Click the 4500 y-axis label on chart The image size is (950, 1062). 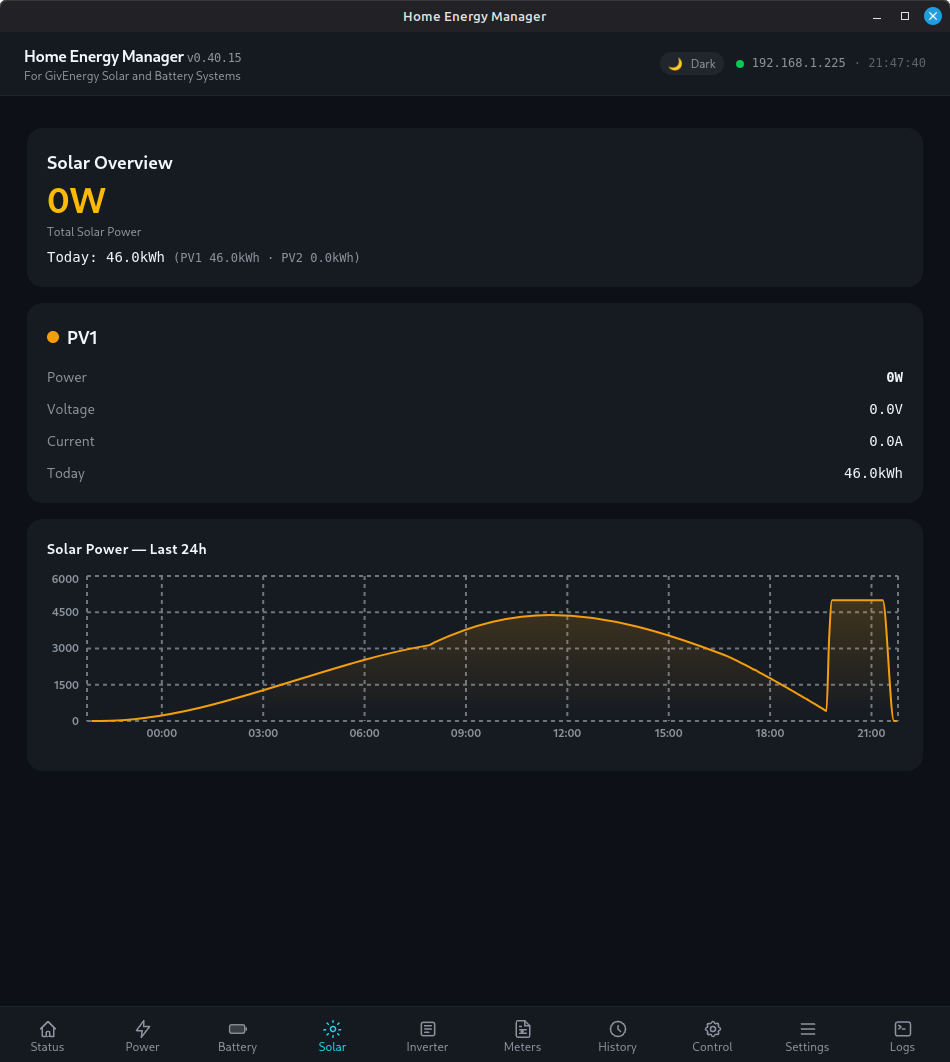(65, 612)
